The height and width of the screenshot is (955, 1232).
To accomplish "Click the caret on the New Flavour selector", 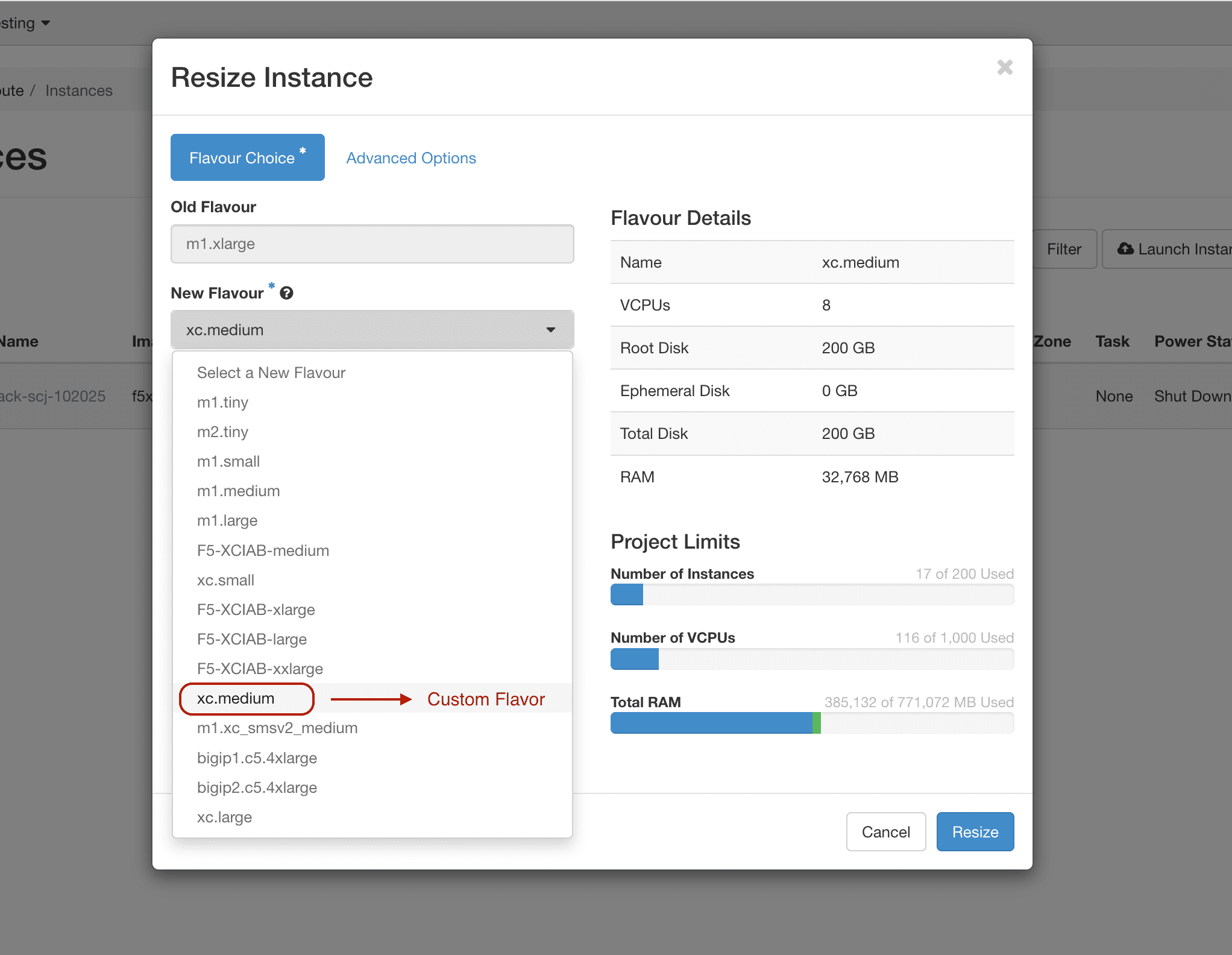I will 550,330.
